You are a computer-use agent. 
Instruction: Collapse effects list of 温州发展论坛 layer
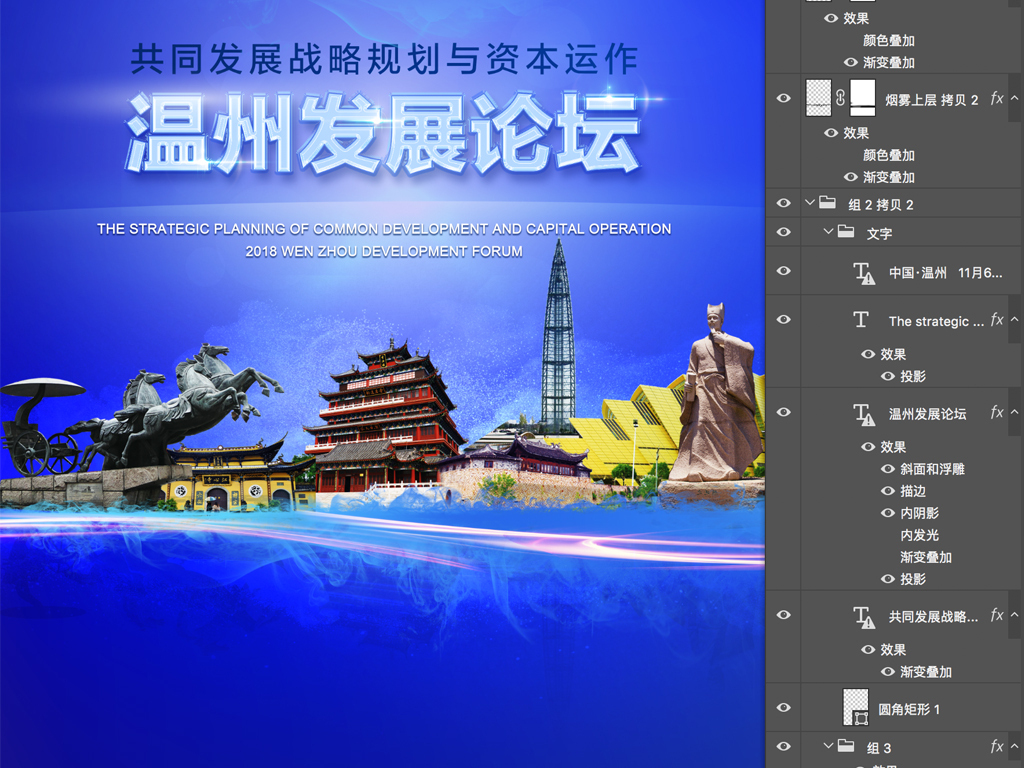[x=1015, y=413]
